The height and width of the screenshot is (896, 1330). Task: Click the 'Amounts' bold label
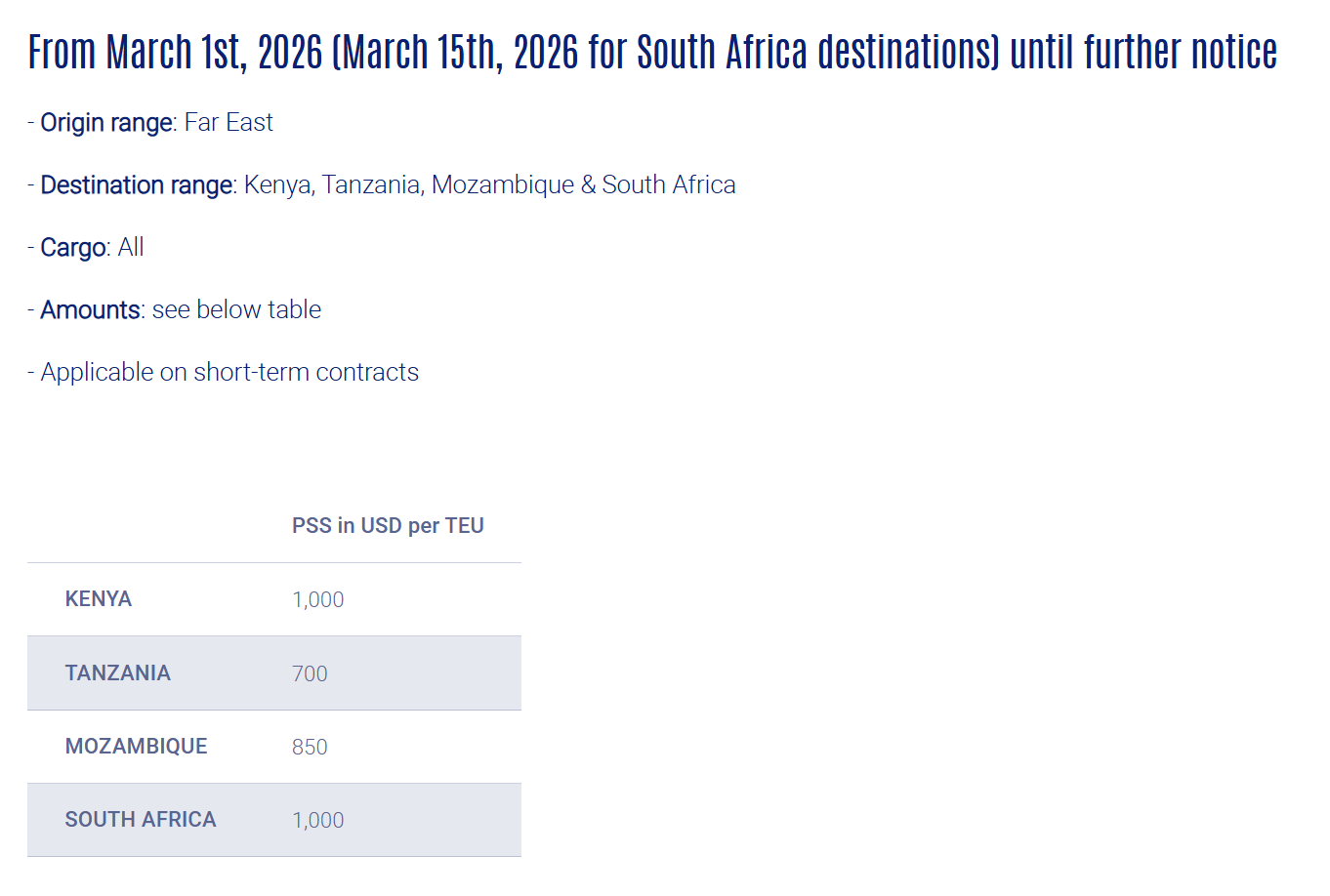point(91,310)
